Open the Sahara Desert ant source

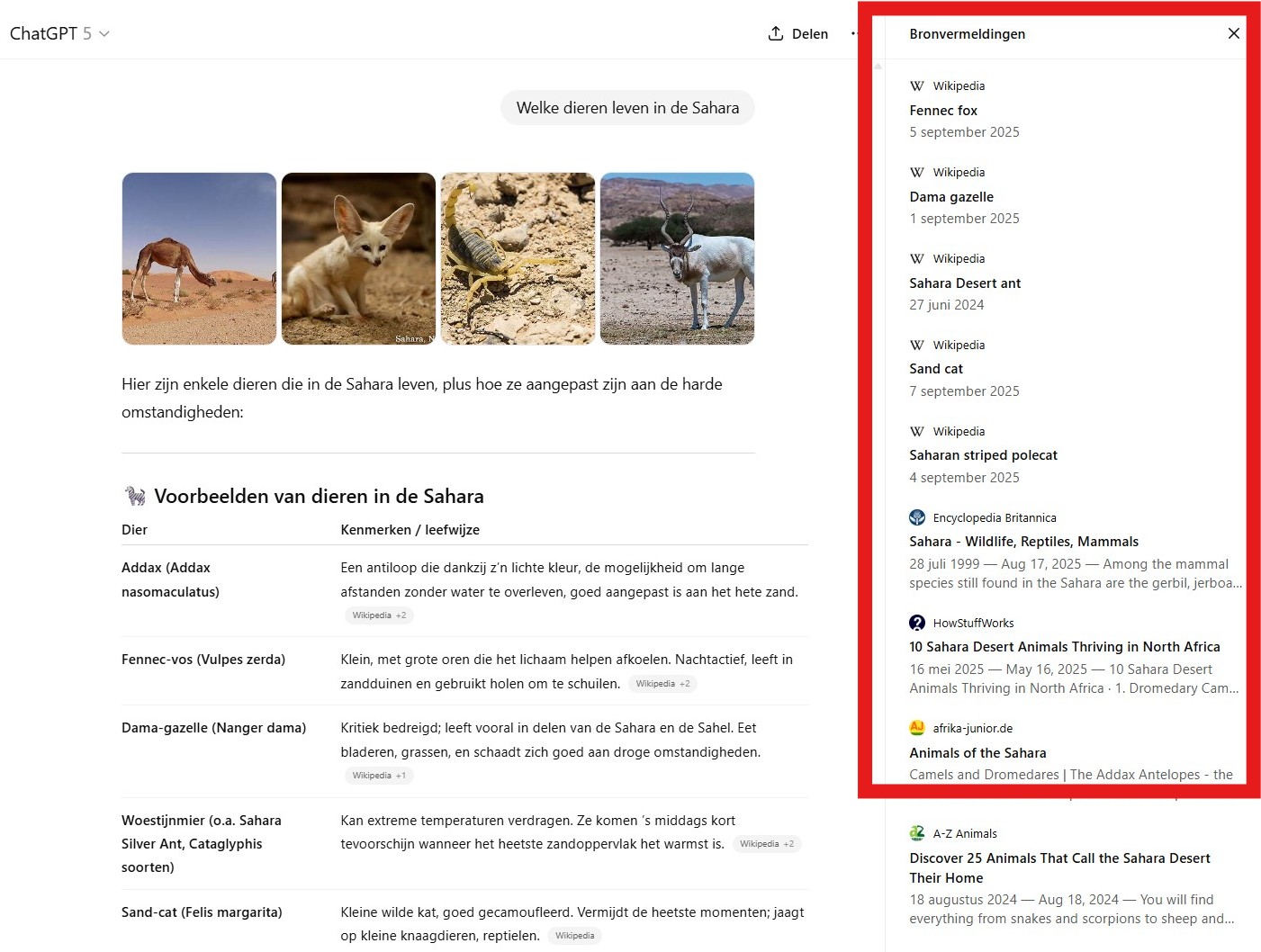(x=965, y=283)
